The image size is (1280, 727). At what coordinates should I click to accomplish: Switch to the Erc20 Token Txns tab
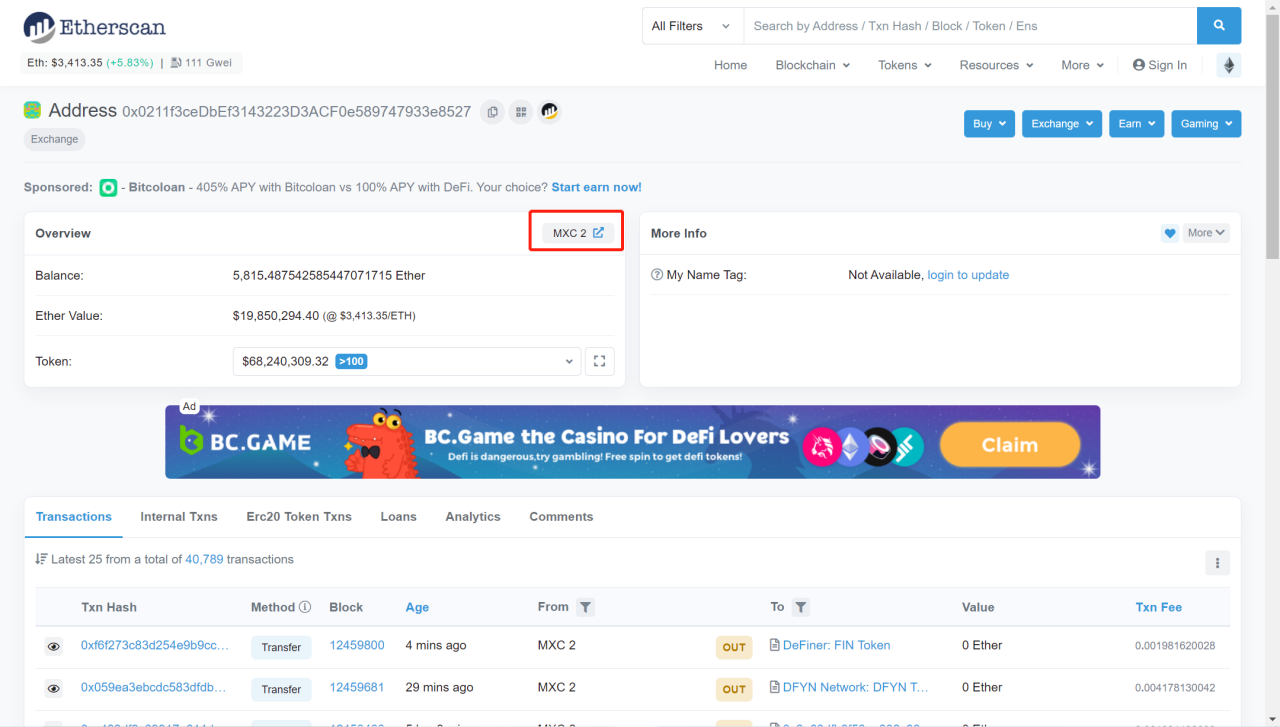pos(299,517)
